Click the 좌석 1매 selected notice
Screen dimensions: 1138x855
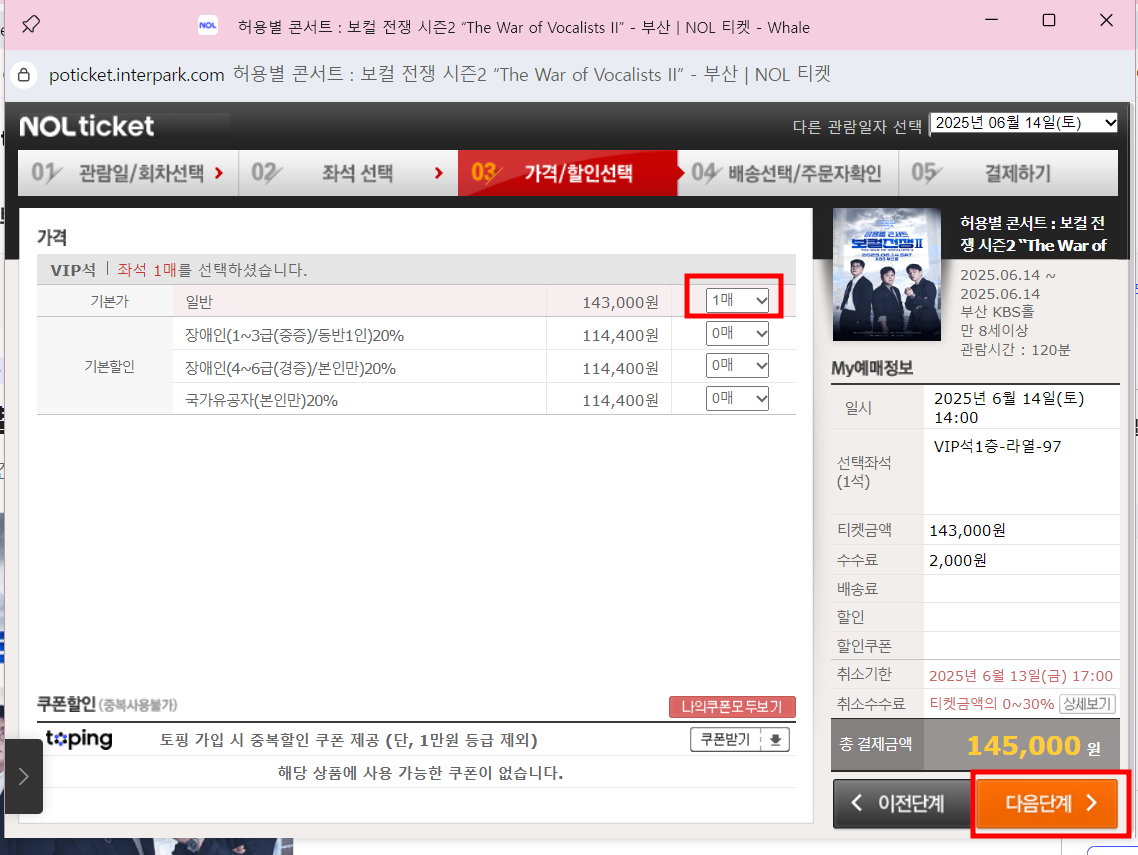click(212, 270)
